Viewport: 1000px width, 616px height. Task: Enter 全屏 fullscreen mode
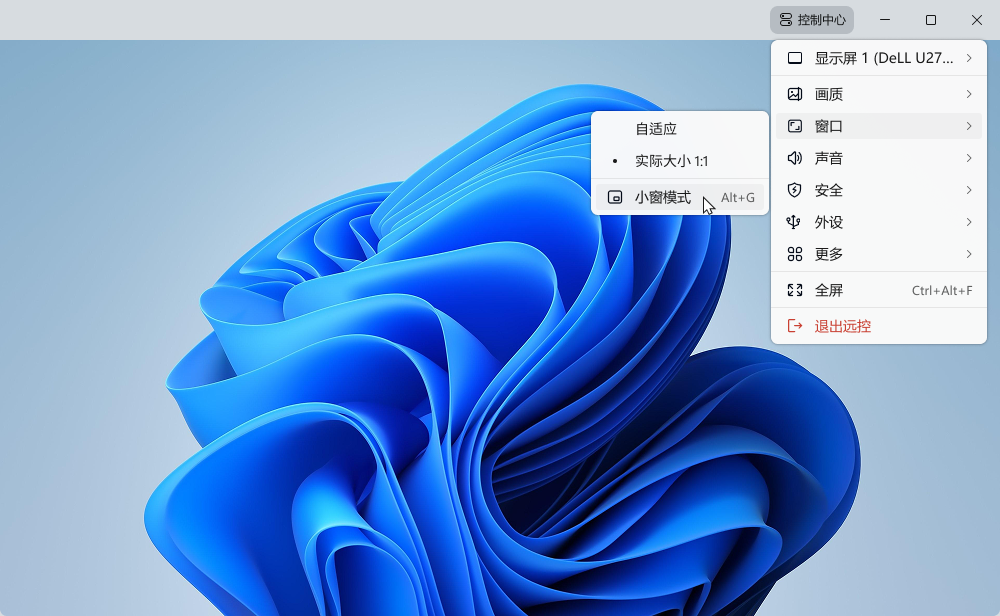coord(879,290)
